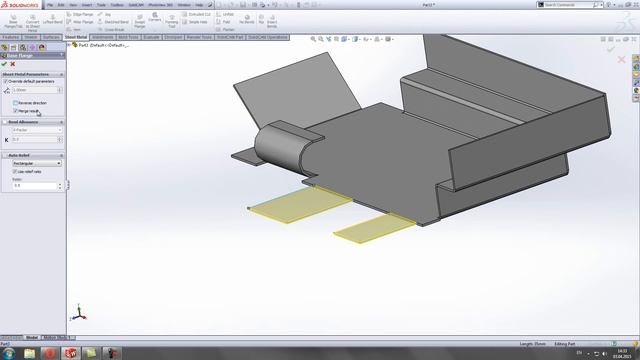Toggle Use relief ratio checkbox
The width and height of the screenshot is (640, 360).
coord(15,172)
